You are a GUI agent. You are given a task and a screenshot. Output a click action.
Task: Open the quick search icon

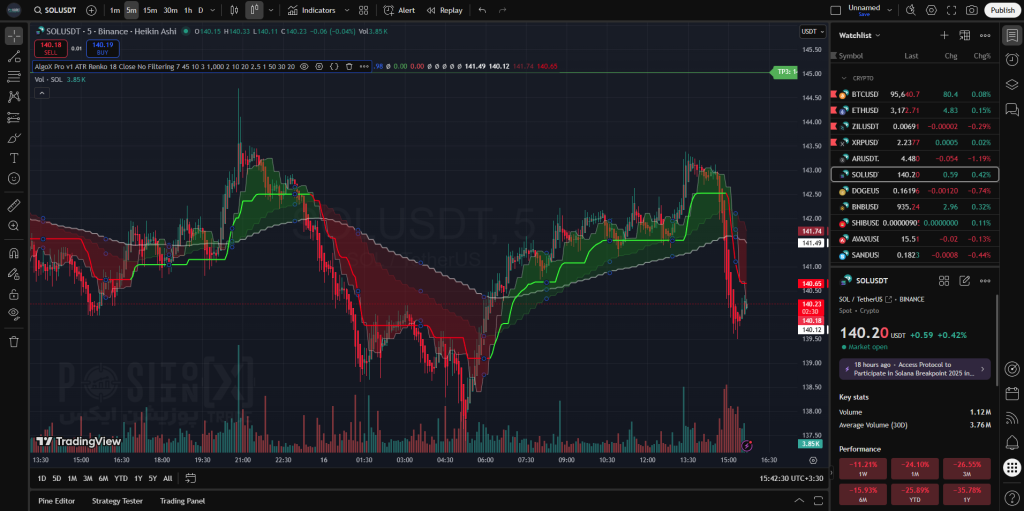[911, 10]
